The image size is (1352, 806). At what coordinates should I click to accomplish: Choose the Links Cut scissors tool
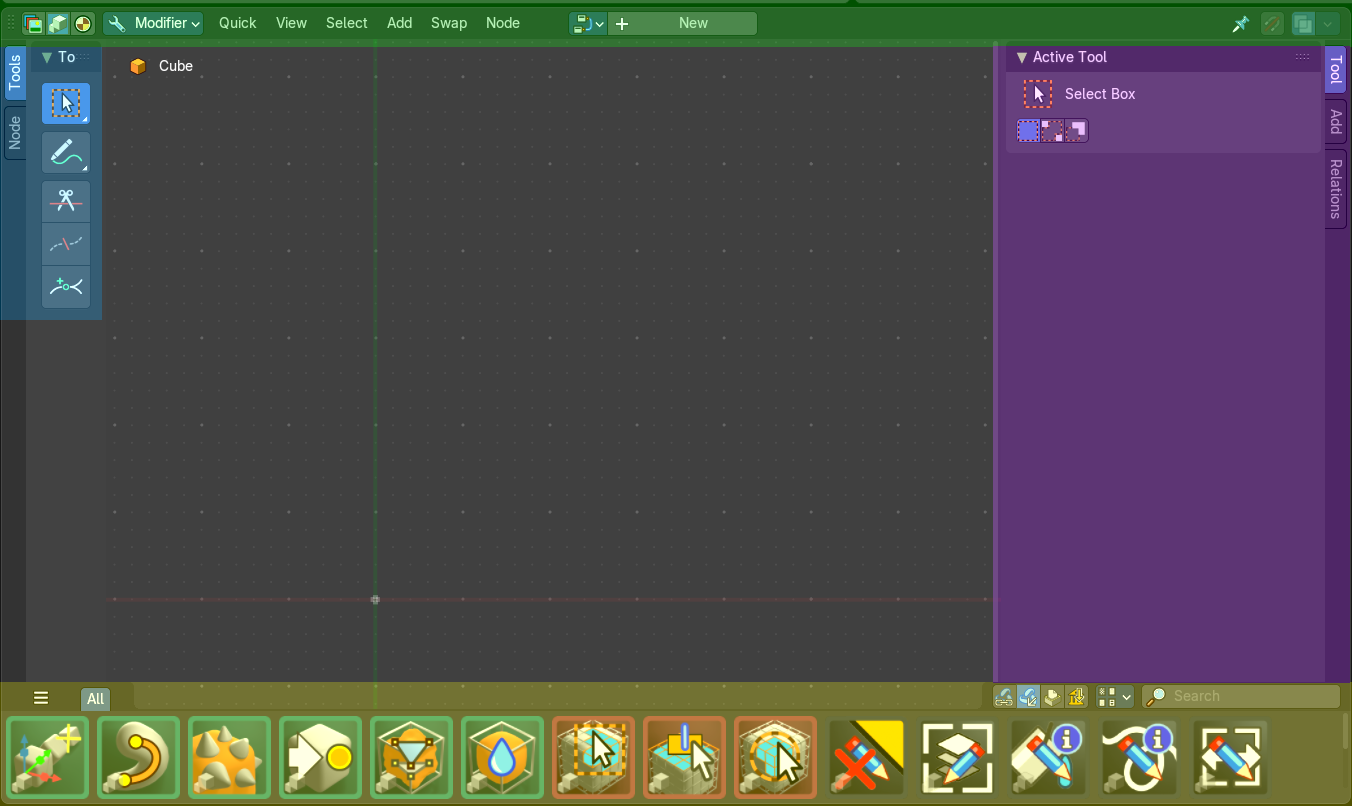coord(66,201)
